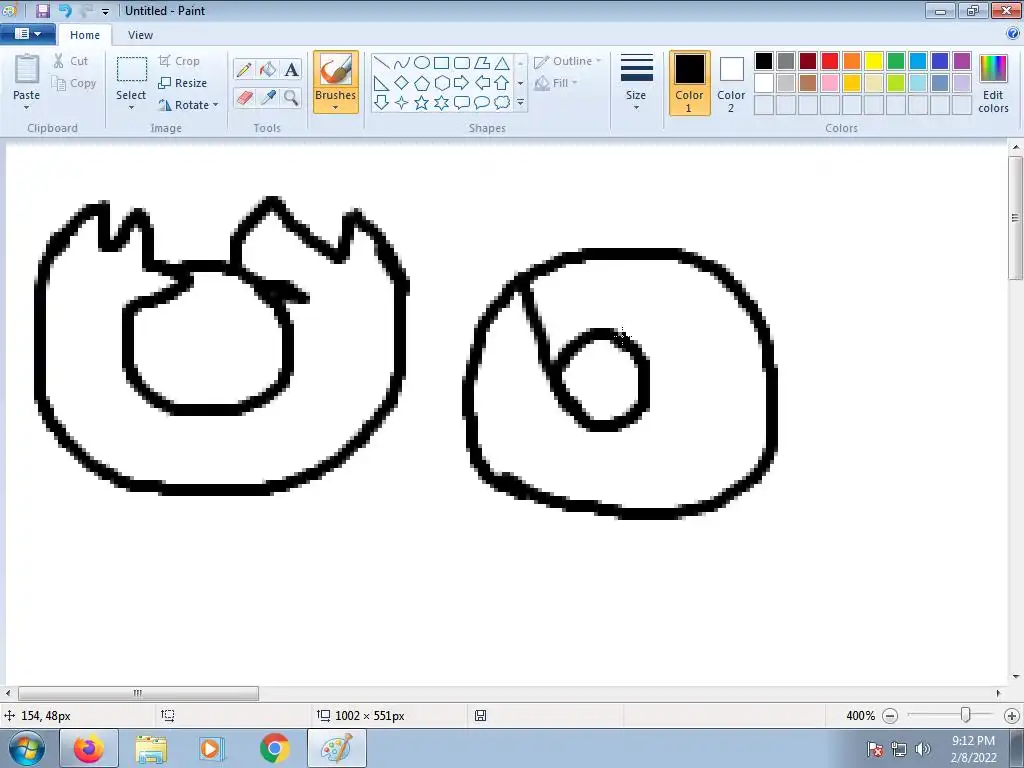
Task: Click the Crop button
Action: (179, 61)
